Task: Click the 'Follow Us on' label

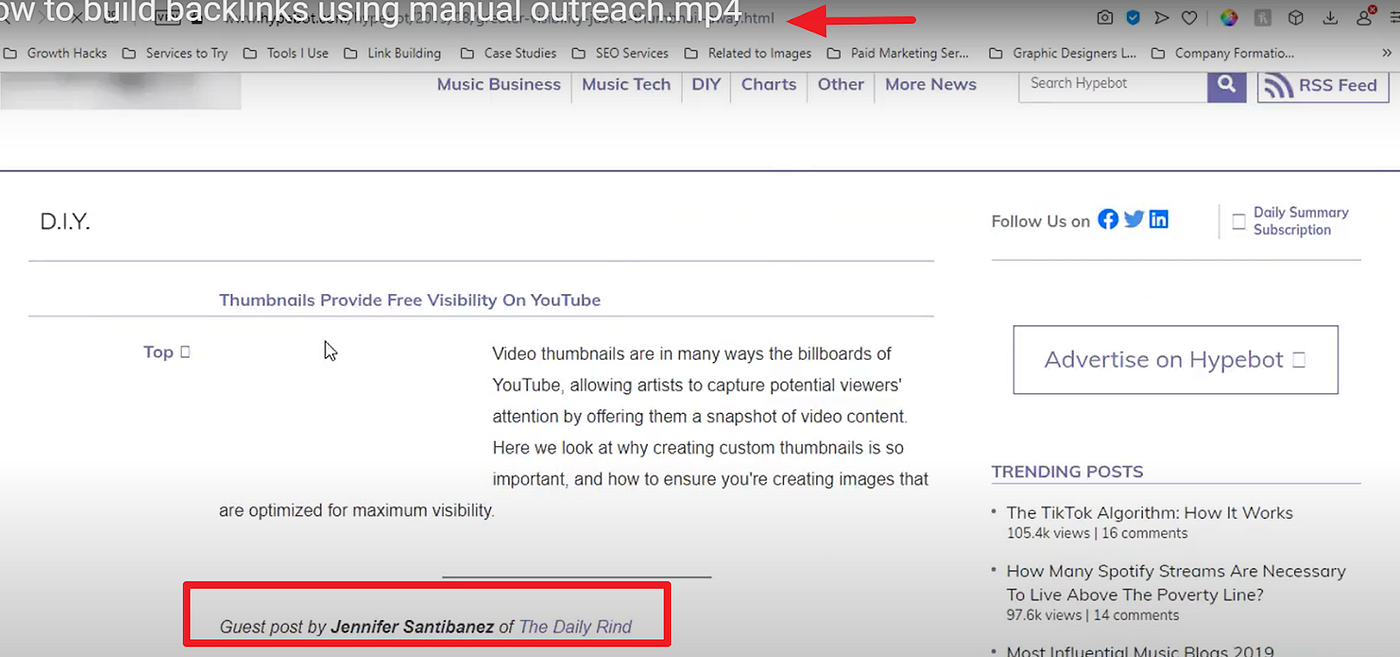Action: click(x=1040, y=222)
